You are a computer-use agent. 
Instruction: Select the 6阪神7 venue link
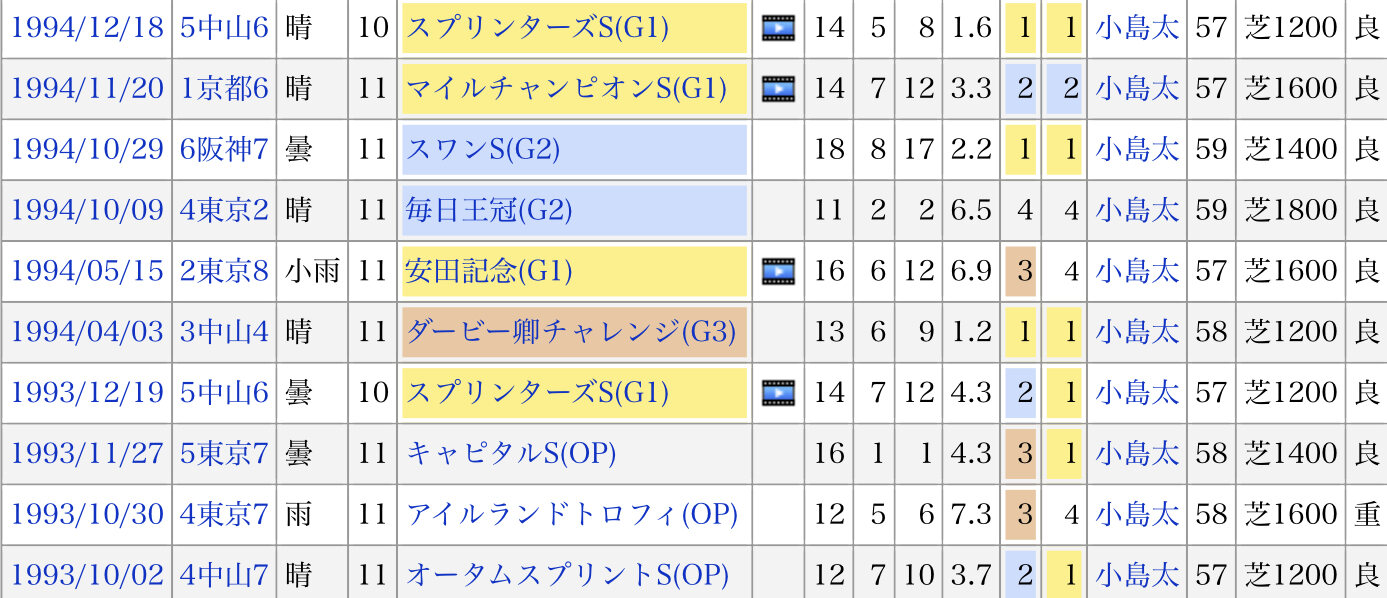224,150
